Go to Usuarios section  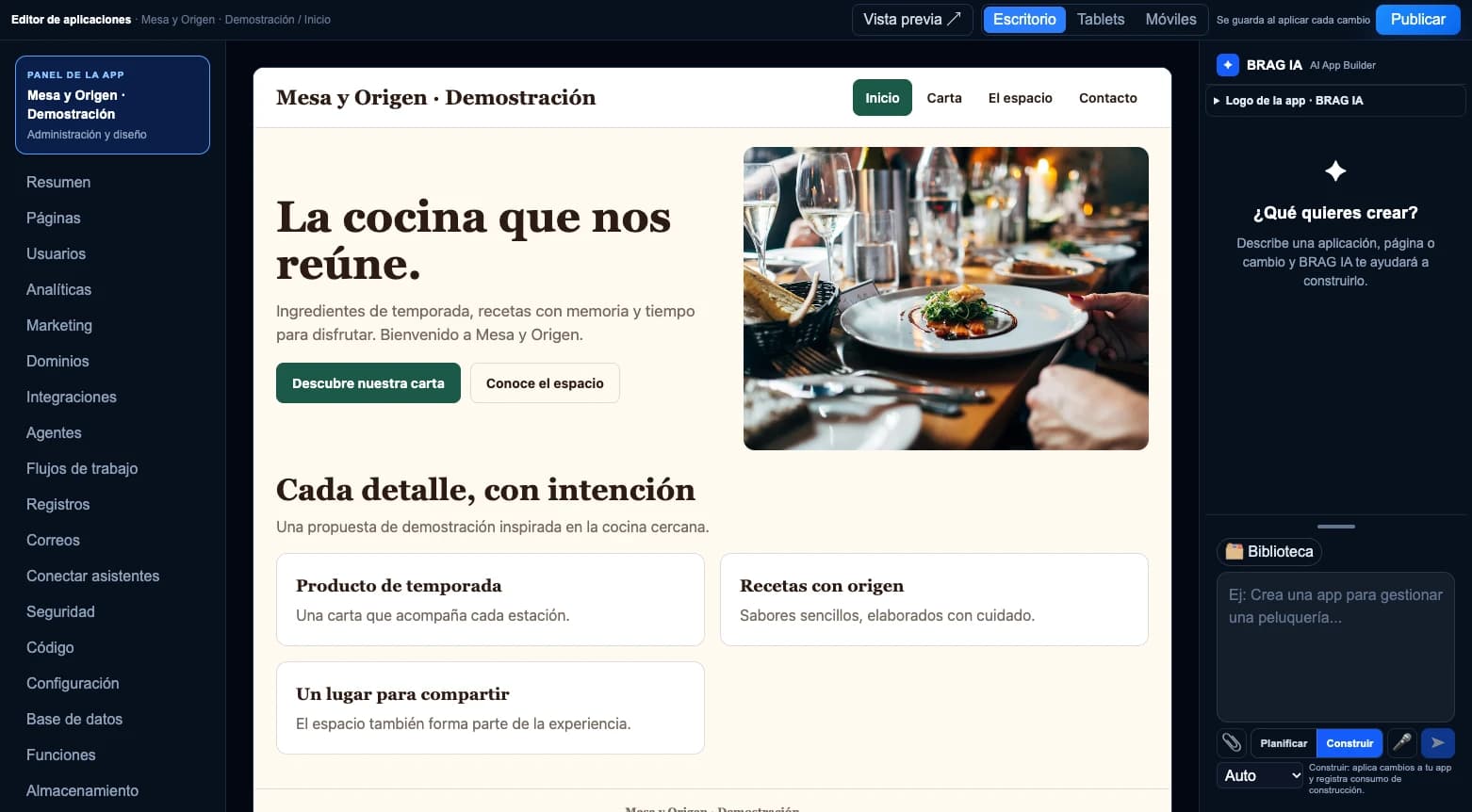point(56,254)
